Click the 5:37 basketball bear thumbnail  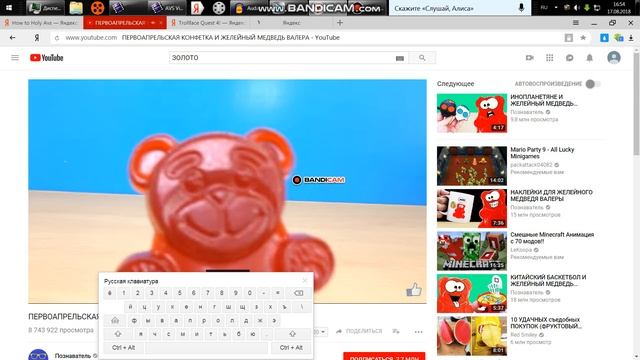coord(471,293)
